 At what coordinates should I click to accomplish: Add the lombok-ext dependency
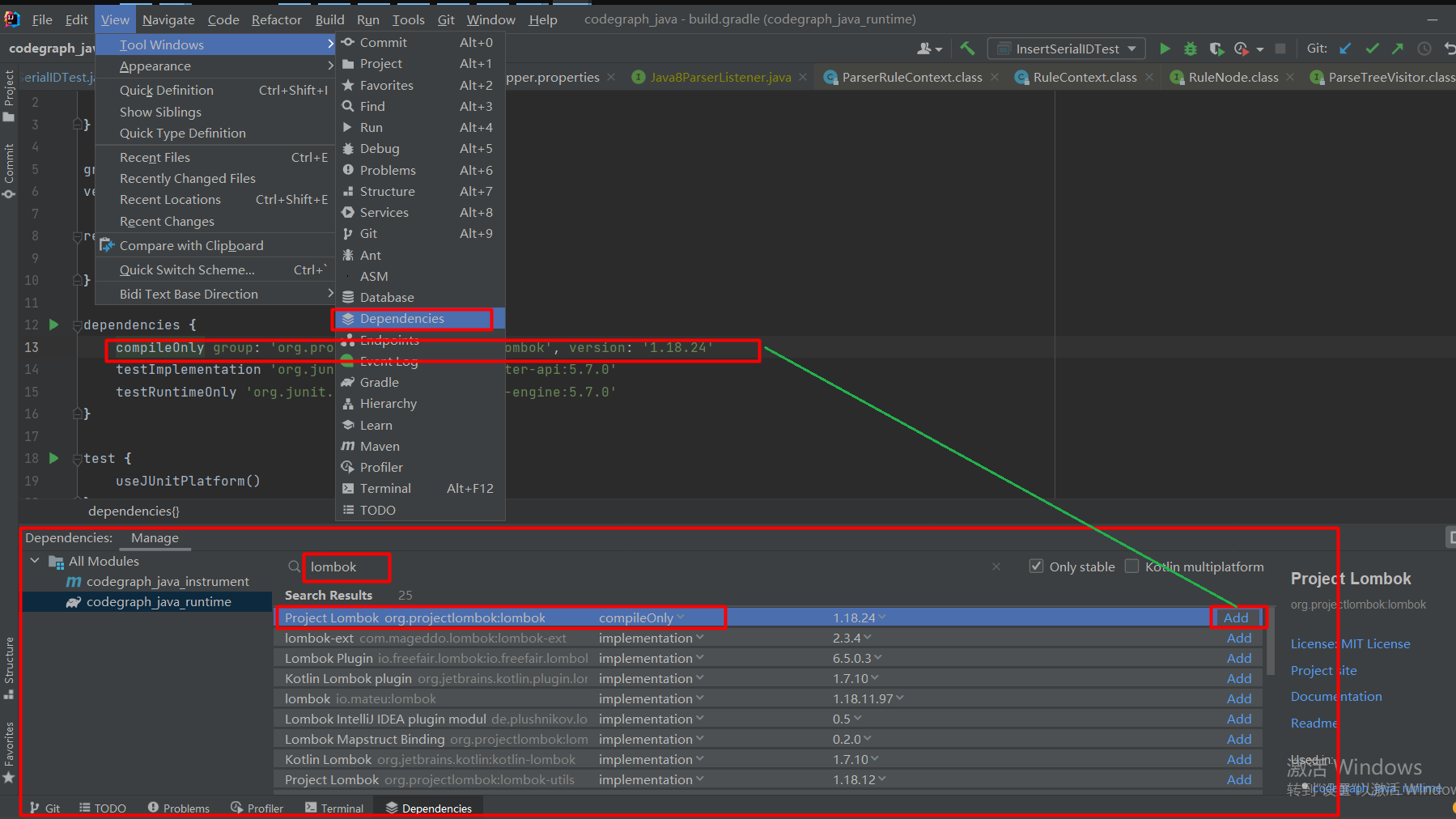[1238, 638]
